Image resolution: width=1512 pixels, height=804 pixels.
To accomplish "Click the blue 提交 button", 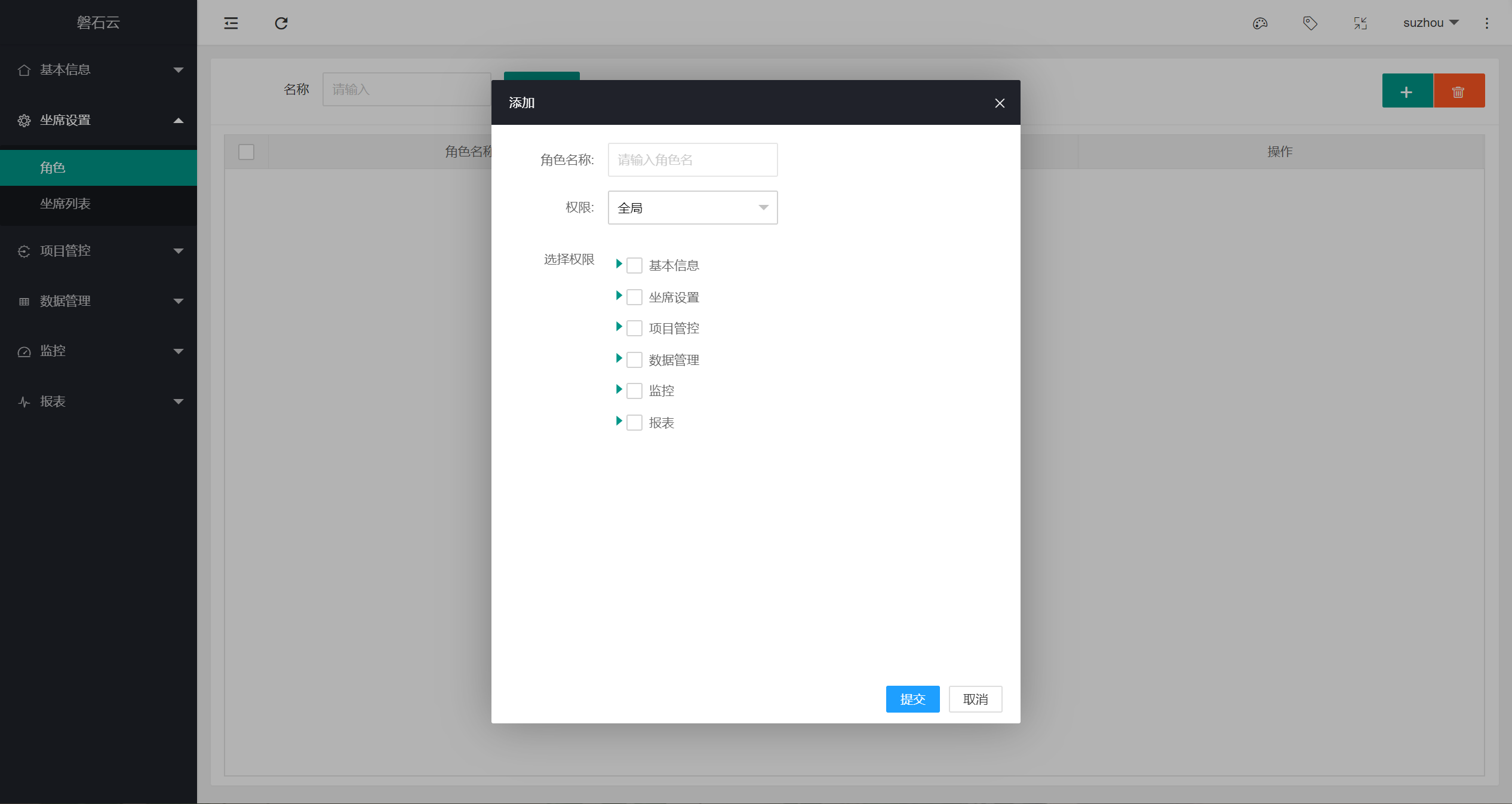I will 912,699.
